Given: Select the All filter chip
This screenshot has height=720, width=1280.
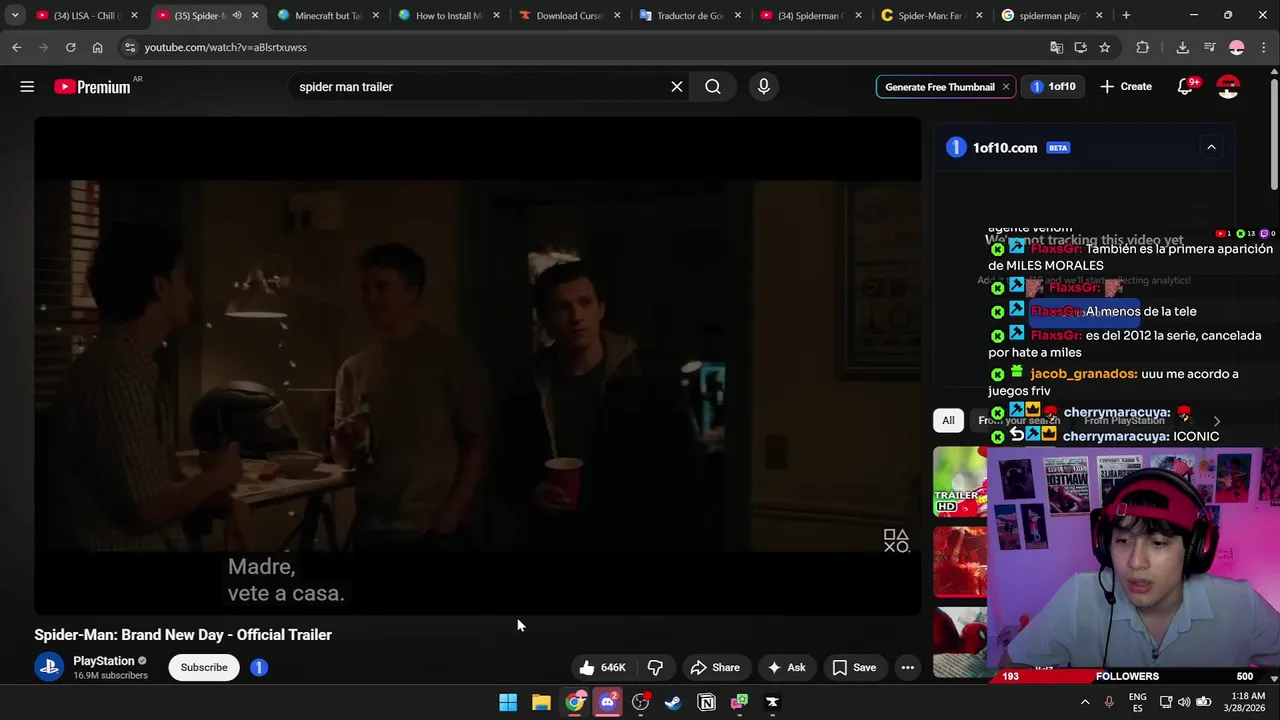Looking at the screenshot, I should (x=948, y=420).
